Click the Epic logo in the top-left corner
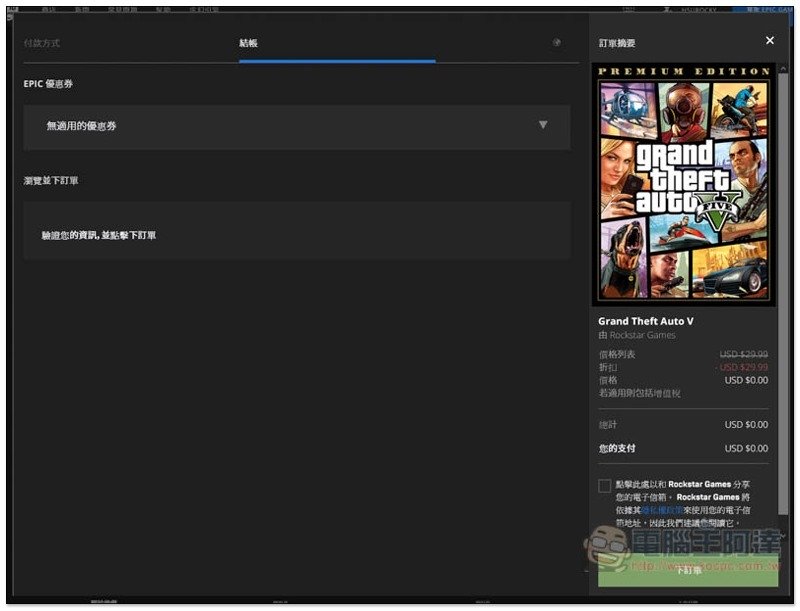Screen dimensions: 800x611 pos(10,14)
